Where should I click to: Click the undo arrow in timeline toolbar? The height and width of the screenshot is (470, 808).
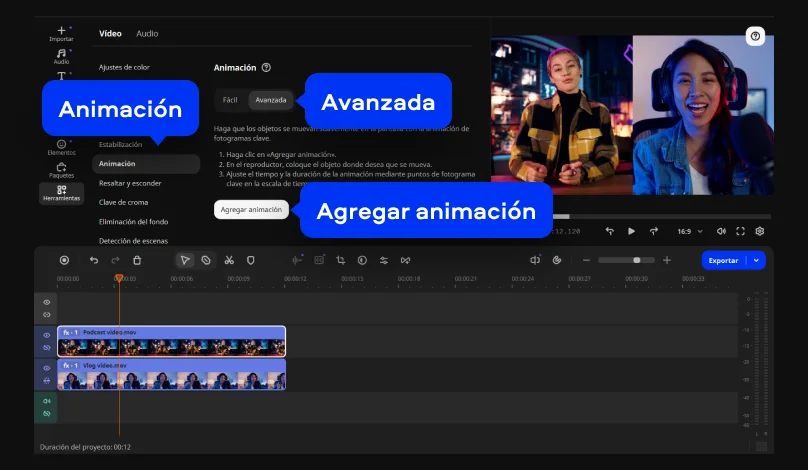click(x=94, y=260)
